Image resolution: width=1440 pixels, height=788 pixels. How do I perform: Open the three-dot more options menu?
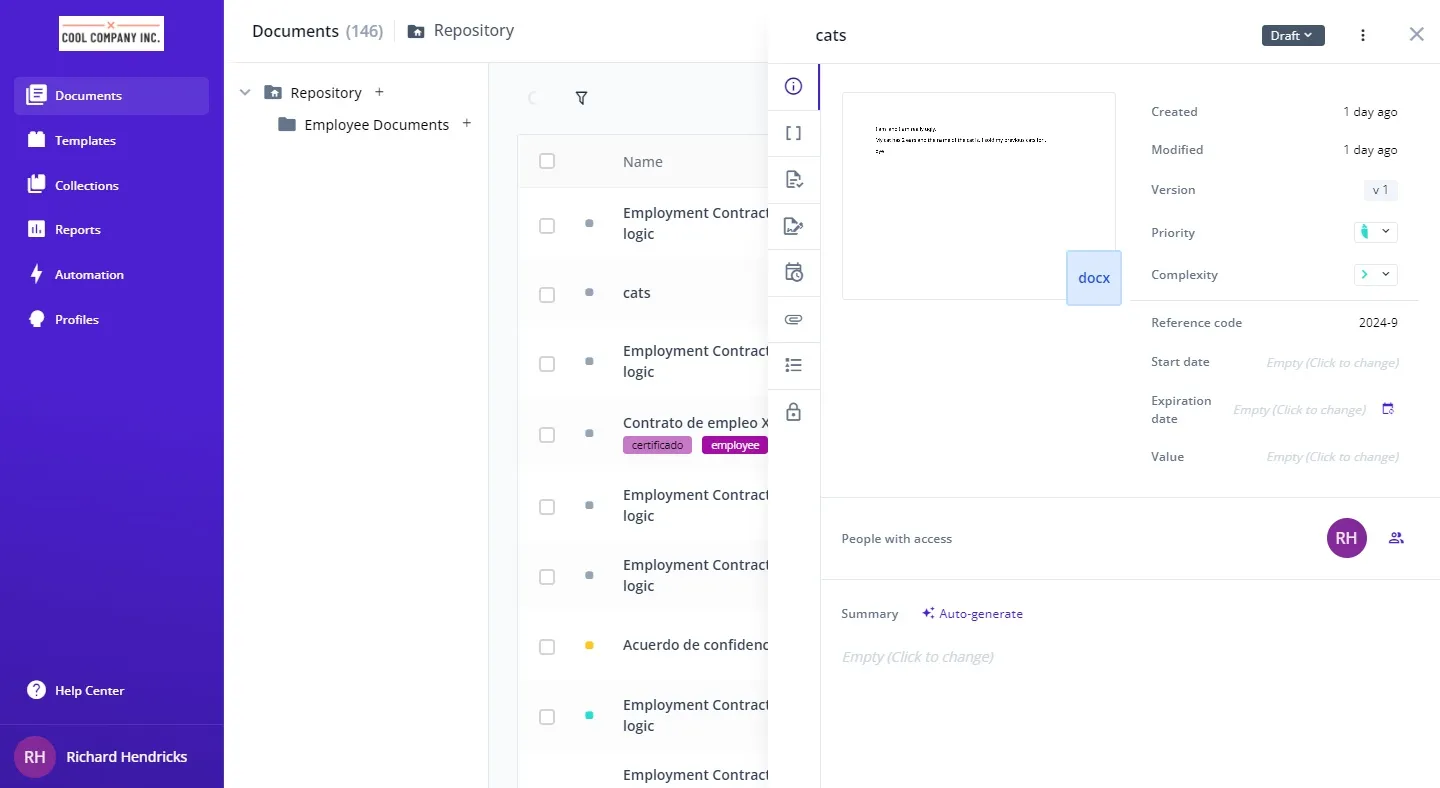click(x=1362, y=36)
